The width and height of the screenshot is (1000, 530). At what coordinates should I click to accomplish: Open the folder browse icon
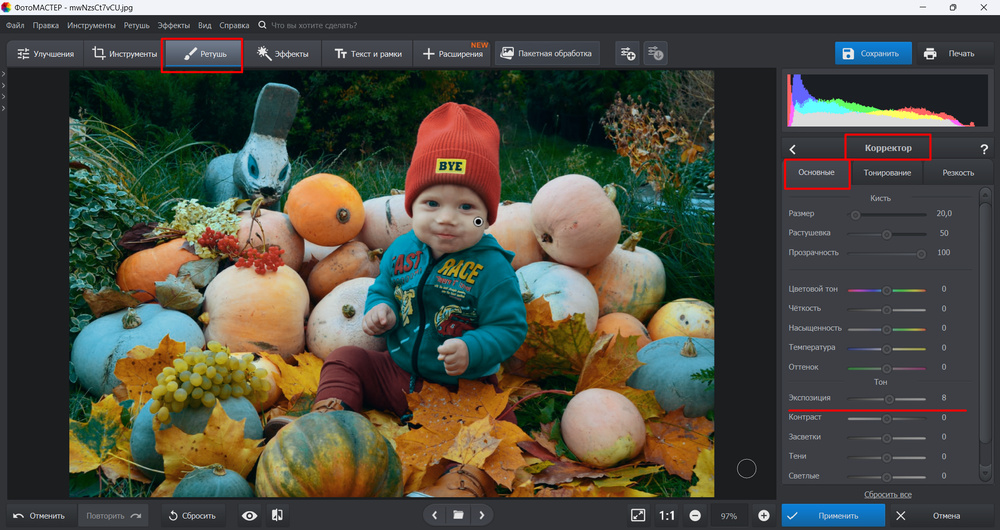pos(458,515)
